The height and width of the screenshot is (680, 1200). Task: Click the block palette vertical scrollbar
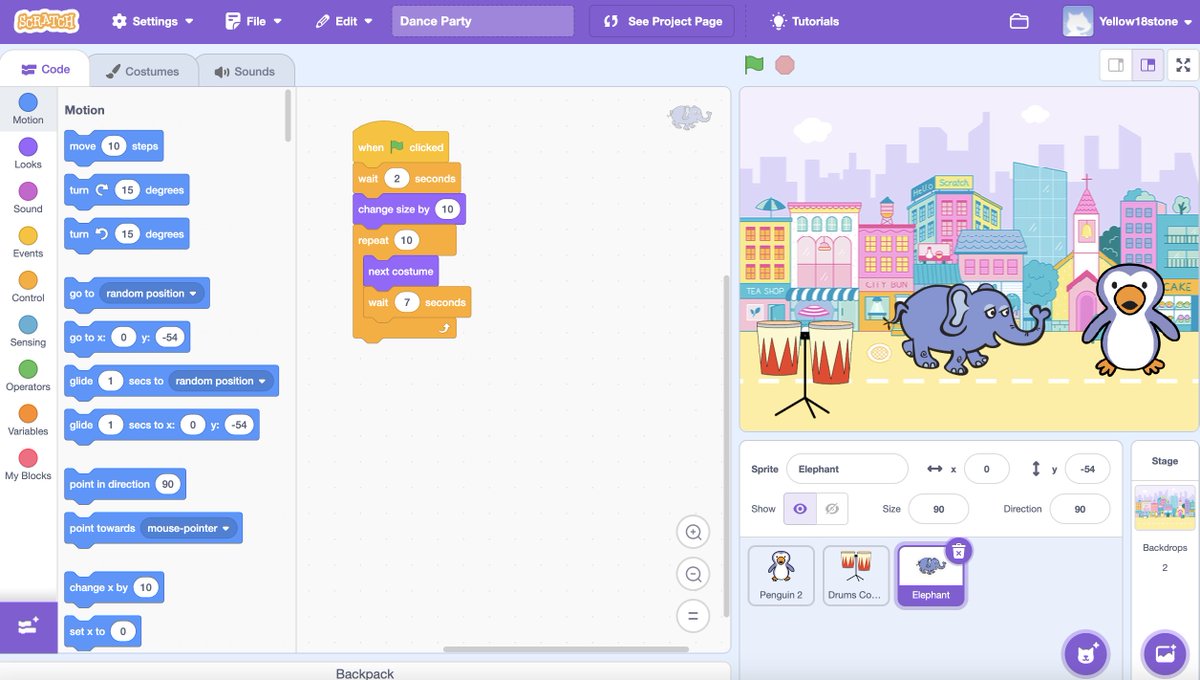pyautogui.click(x=289, y=116)
